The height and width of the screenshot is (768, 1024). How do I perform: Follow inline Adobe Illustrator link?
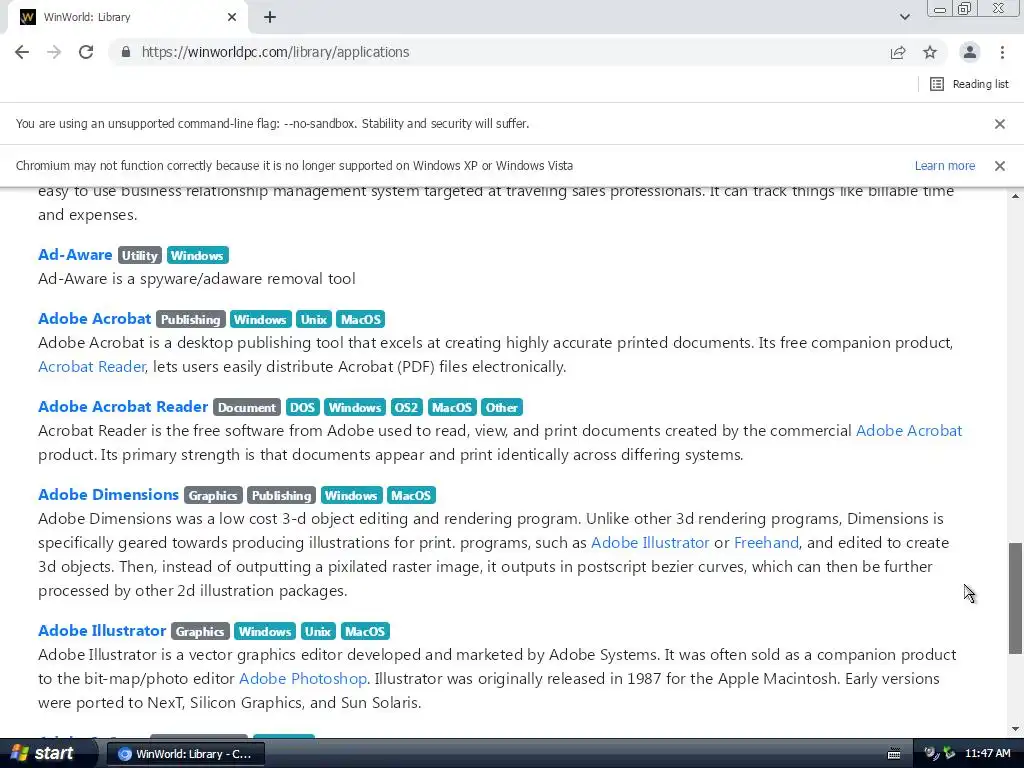click(x=650, y=543)
